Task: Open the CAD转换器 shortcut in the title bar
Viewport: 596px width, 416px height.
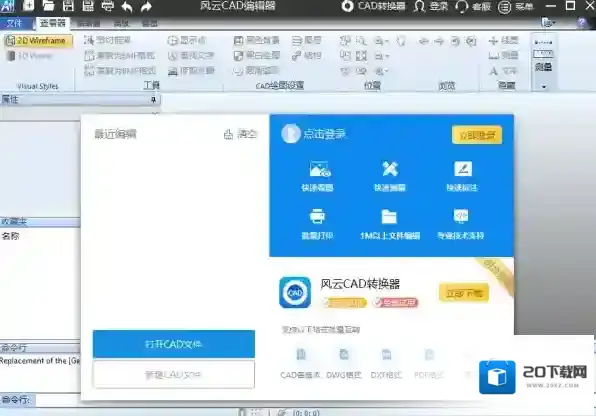Action: tap(373, 6)
